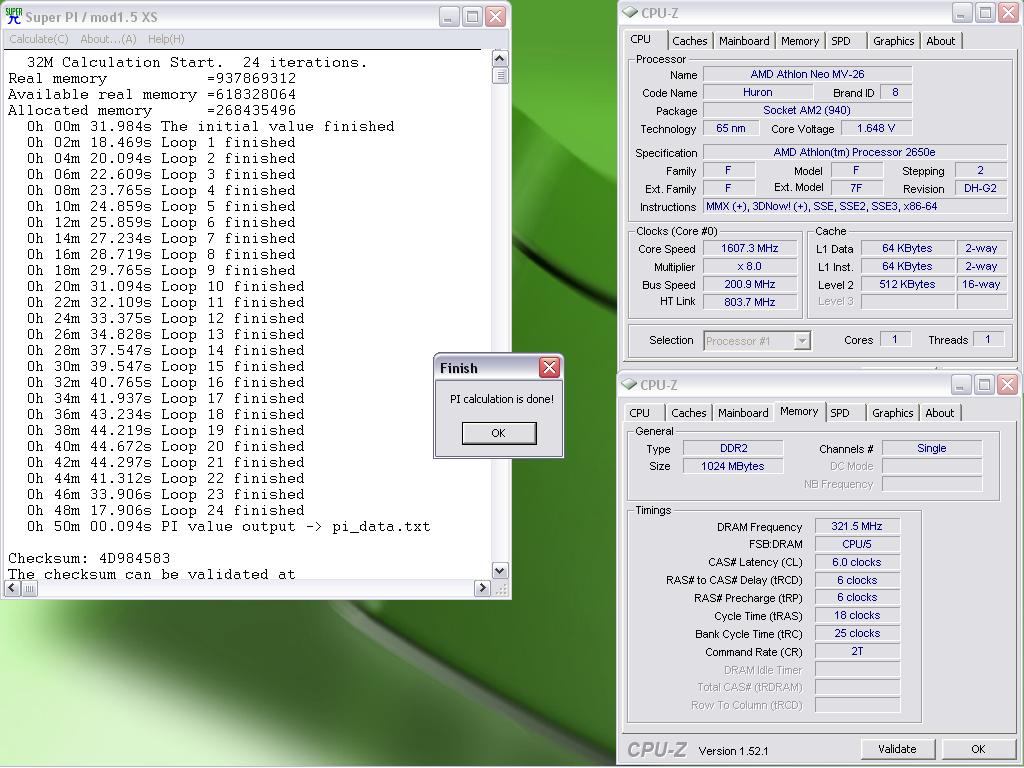Click the Channels # value Single
Viewport: 1024px width, 768px height.
pos(932,449)
